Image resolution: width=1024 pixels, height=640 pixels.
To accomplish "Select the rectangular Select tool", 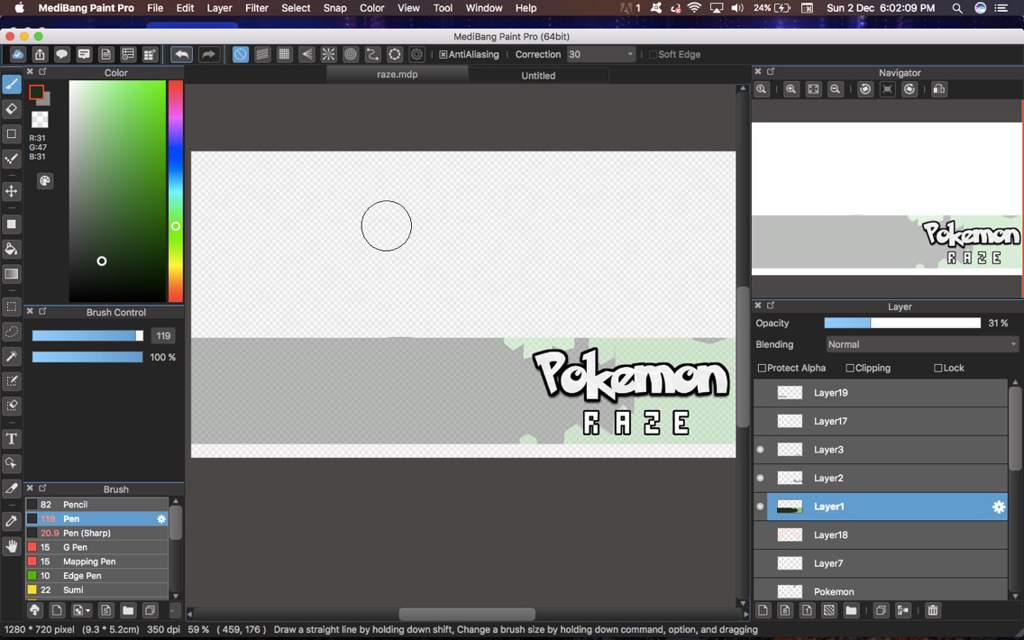I will click(x=12, y=306).
